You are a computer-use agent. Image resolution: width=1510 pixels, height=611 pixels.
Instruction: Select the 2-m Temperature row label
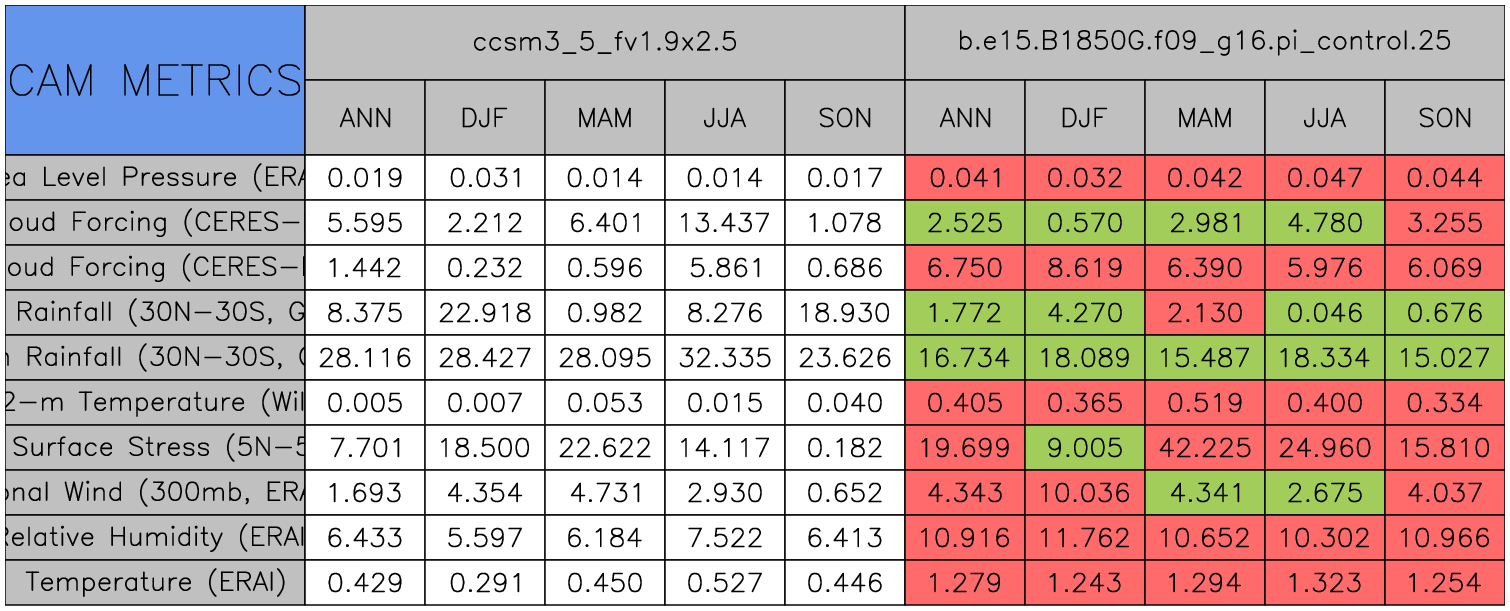point(155,402)
